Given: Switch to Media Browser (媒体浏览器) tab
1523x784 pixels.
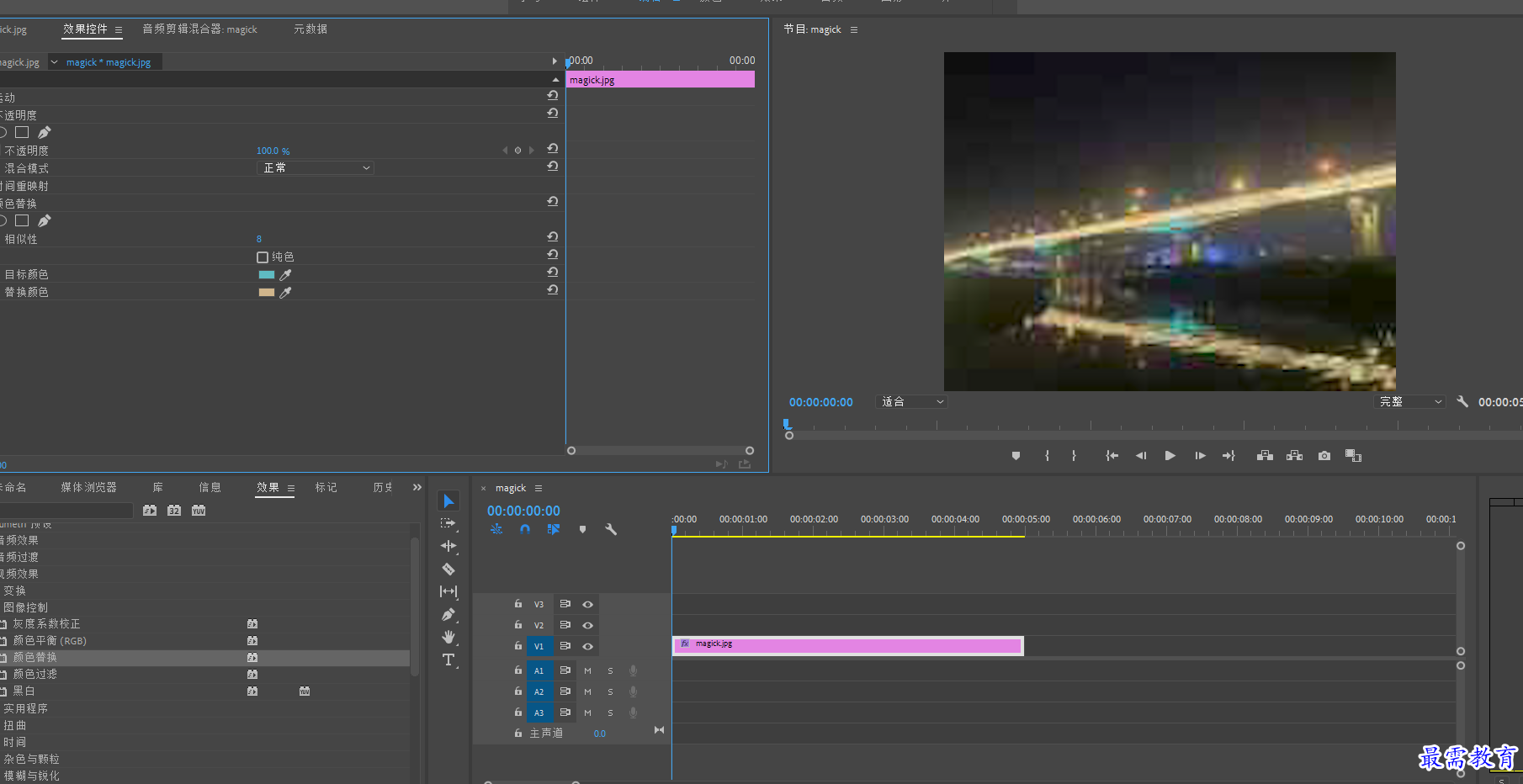Looking at the screenshot, I should tap(88, 488).
